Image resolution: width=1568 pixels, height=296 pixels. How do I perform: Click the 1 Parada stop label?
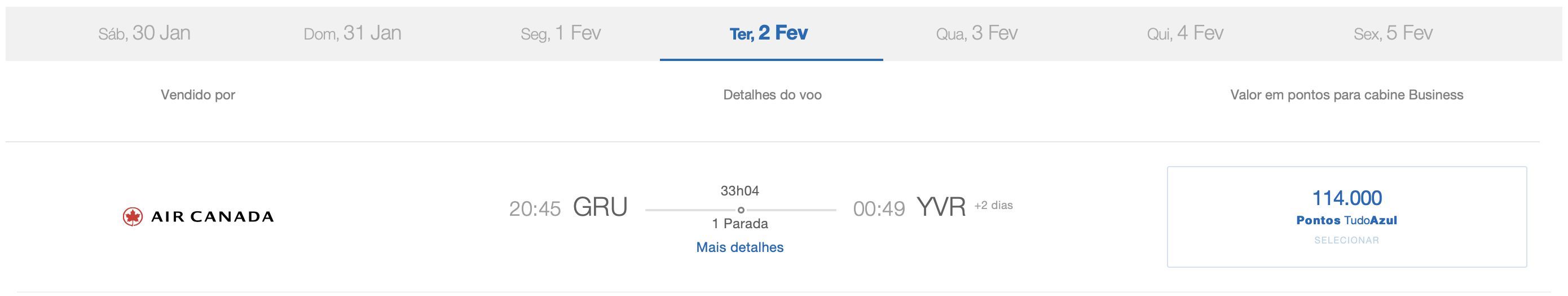coord(739,224)
